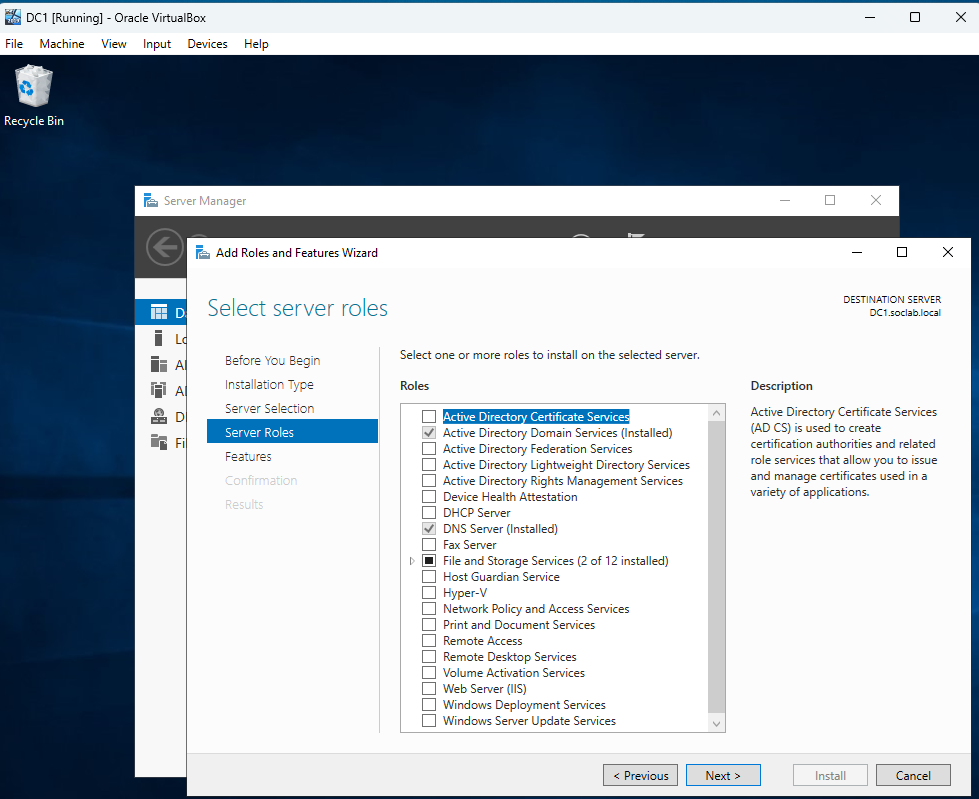This screenshot has width=979, height=799.
Task: Click the roles list scrollbar thumb
Action: tap(716, 566)
